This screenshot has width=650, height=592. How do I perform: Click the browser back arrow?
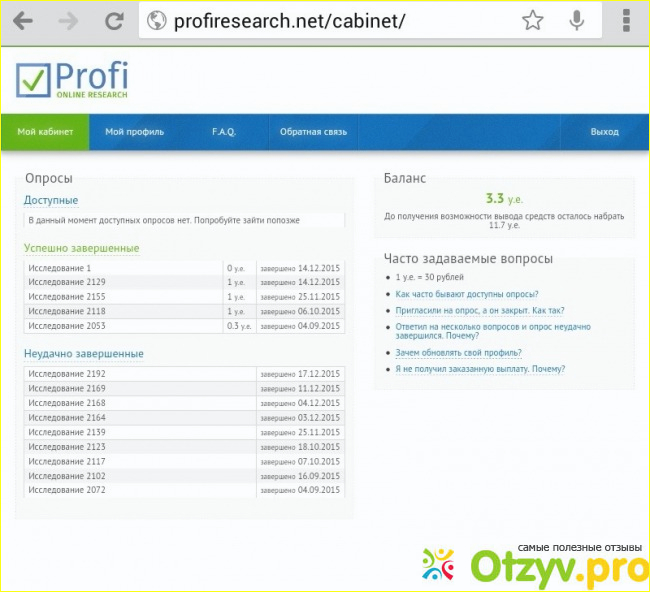[x=21, y=21]
